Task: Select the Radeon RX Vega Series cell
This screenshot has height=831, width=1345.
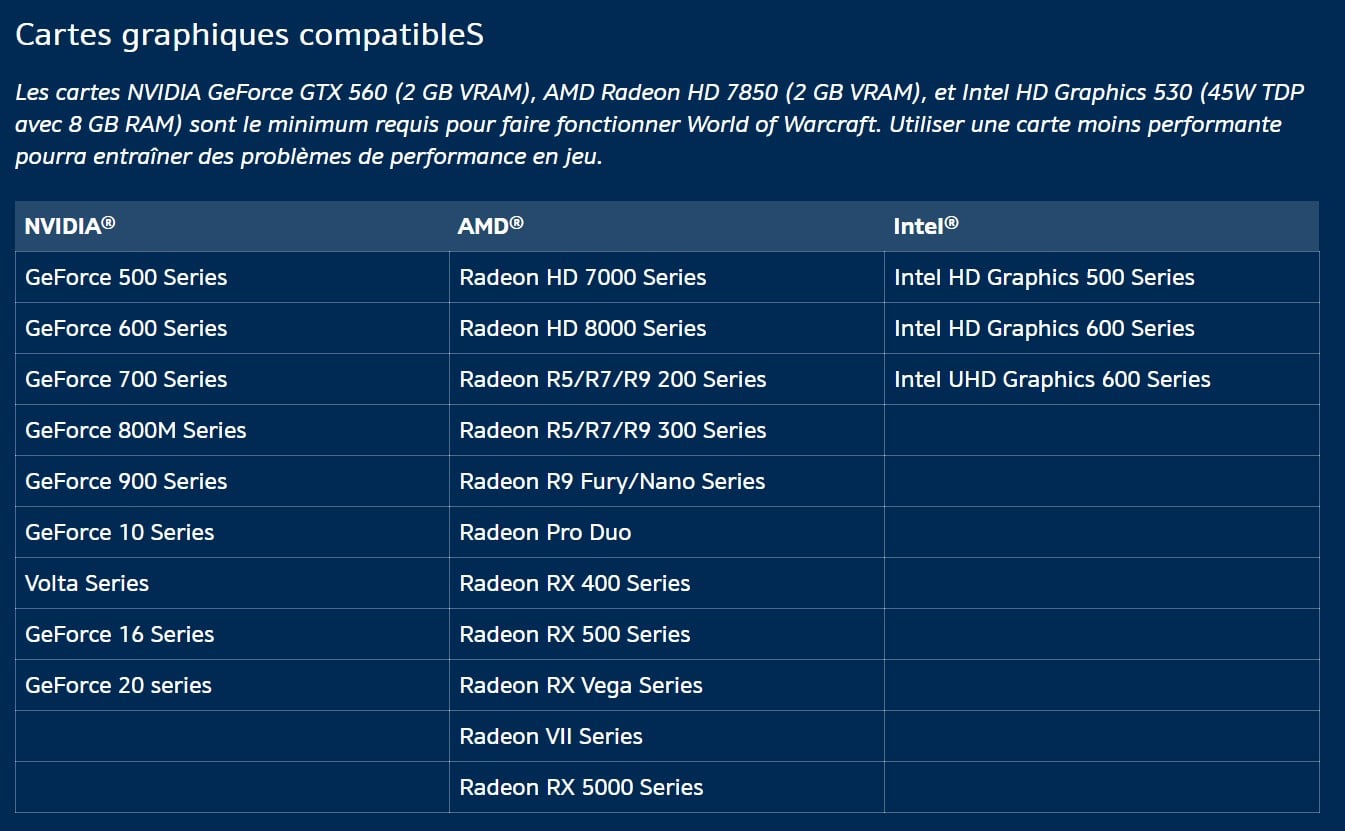Action: tap(580, 685)
